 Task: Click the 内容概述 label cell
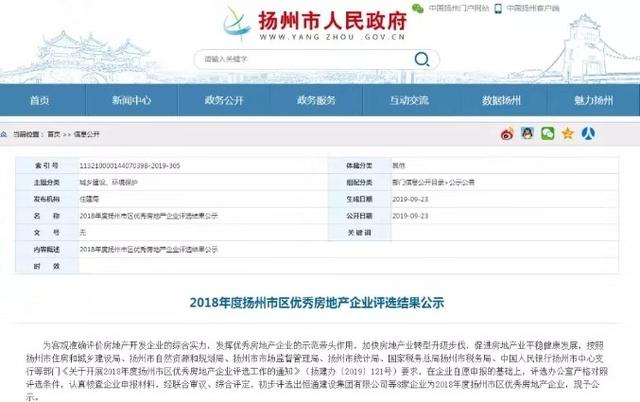point(47,249)
